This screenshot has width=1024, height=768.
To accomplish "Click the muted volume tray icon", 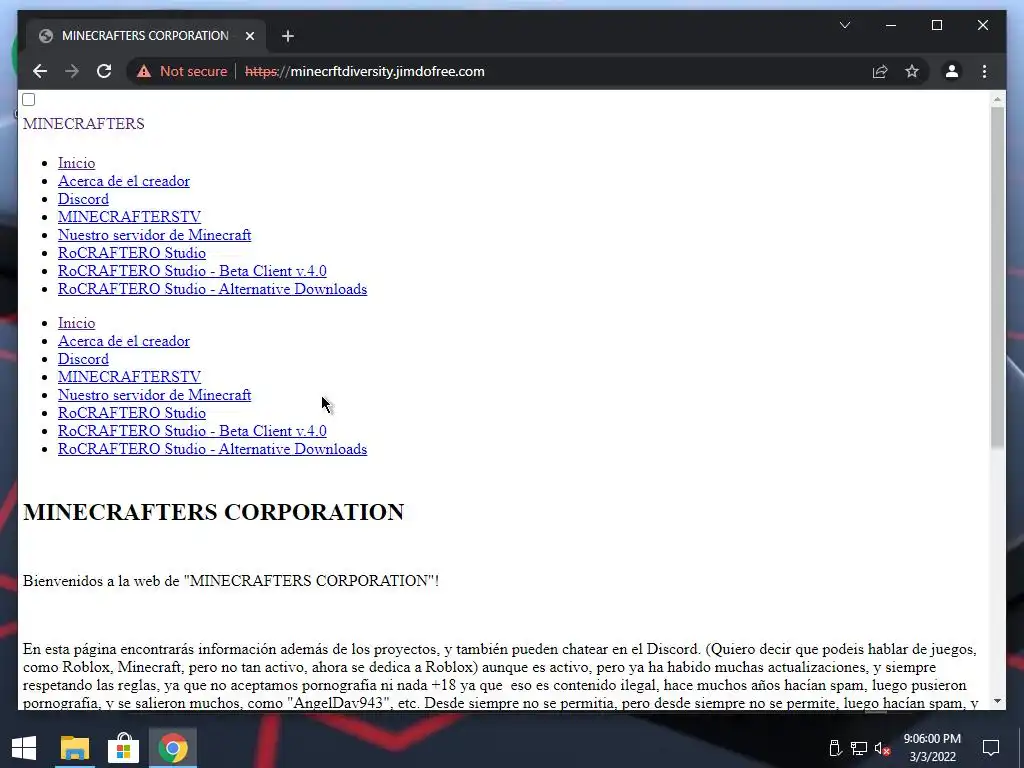I will (x=882, y=748).
